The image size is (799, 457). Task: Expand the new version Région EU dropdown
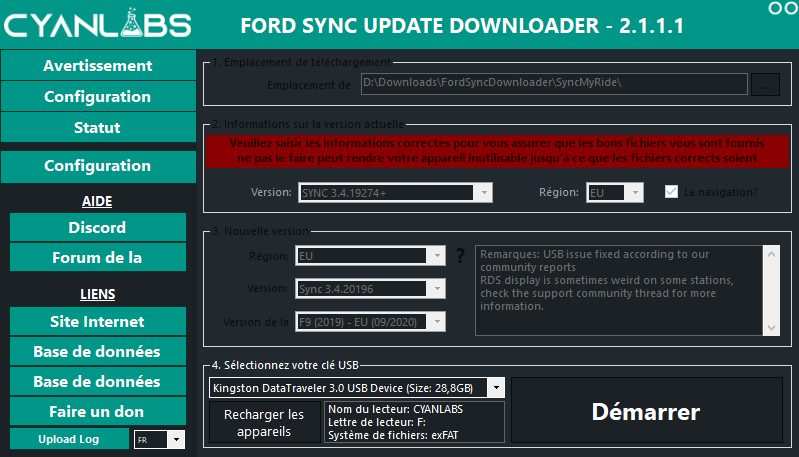coord(370,256)
